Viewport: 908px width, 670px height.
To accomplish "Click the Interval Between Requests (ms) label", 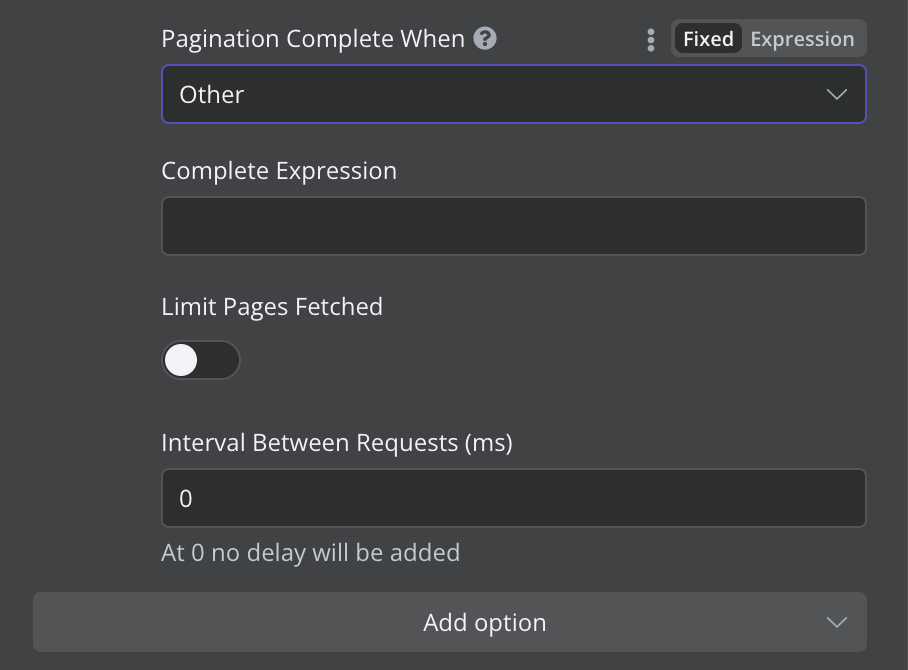I will pyautogui.click(x=337, y=443).
